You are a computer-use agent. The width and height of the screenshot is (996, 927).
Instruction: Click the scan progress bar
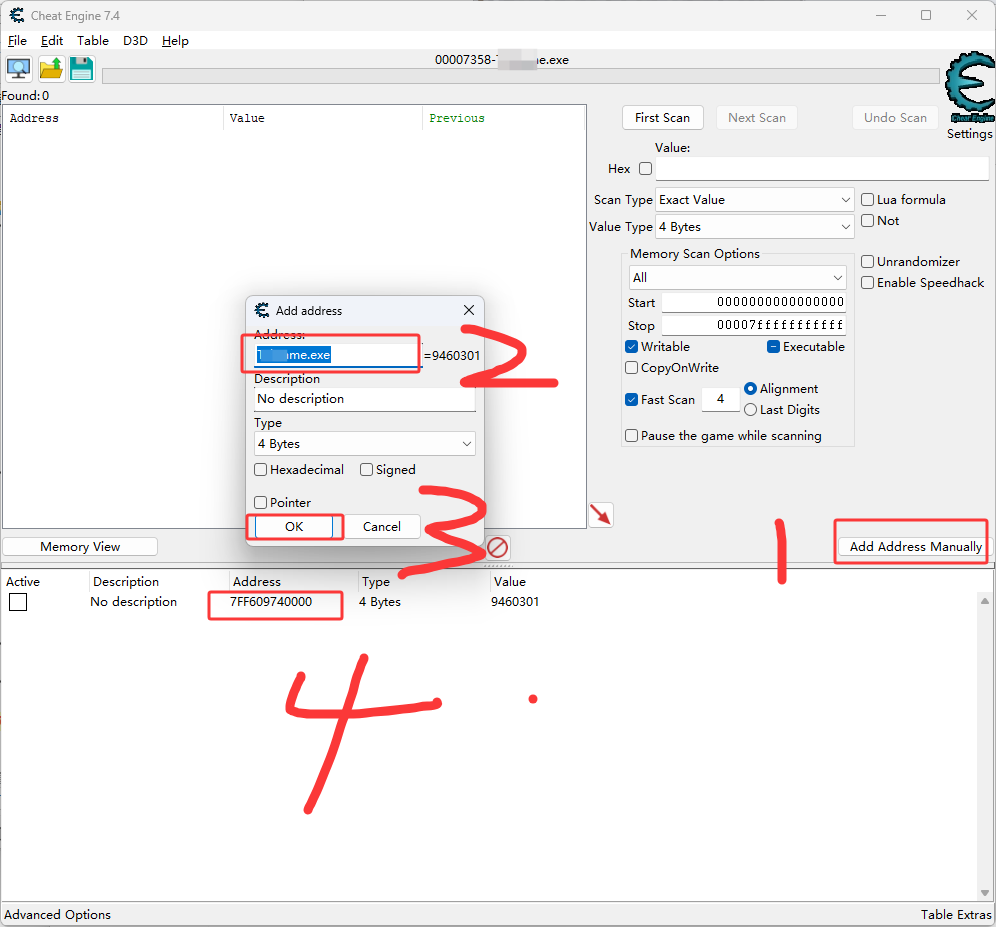pyautogui.click(x=521, y=76)
